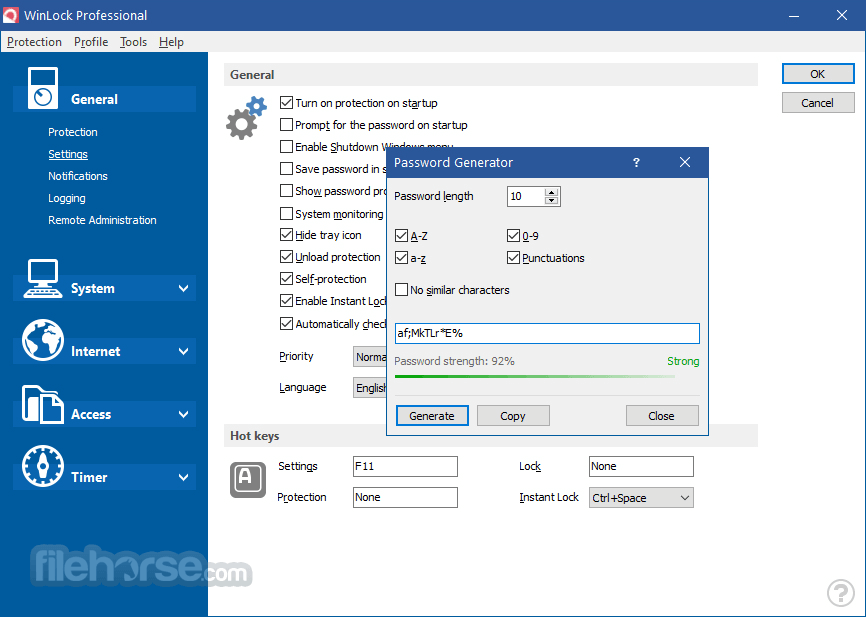
Task: Click the Hot keys keyboard icon
Action: (247, 479)
